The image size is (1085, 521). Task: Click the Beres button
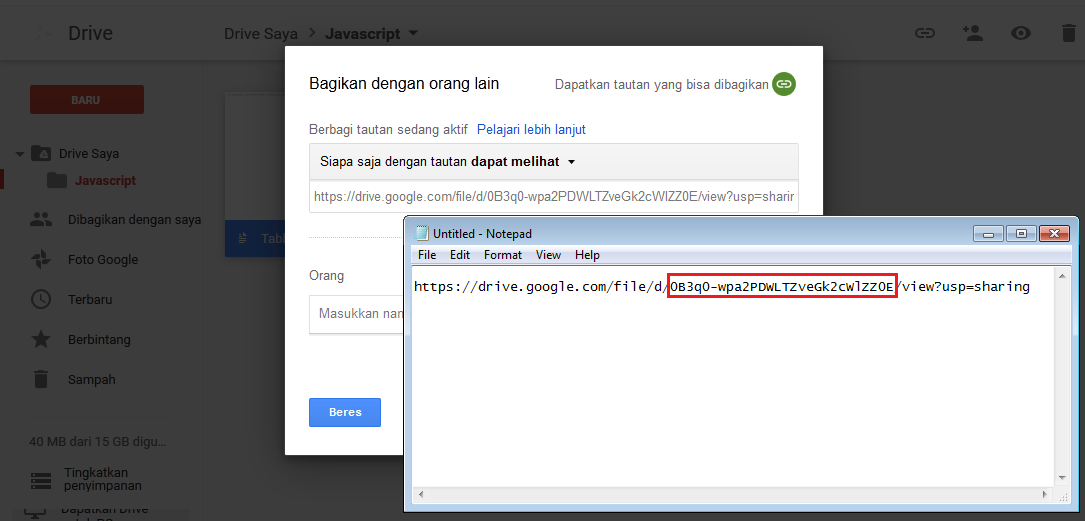[x=345, y=412]
